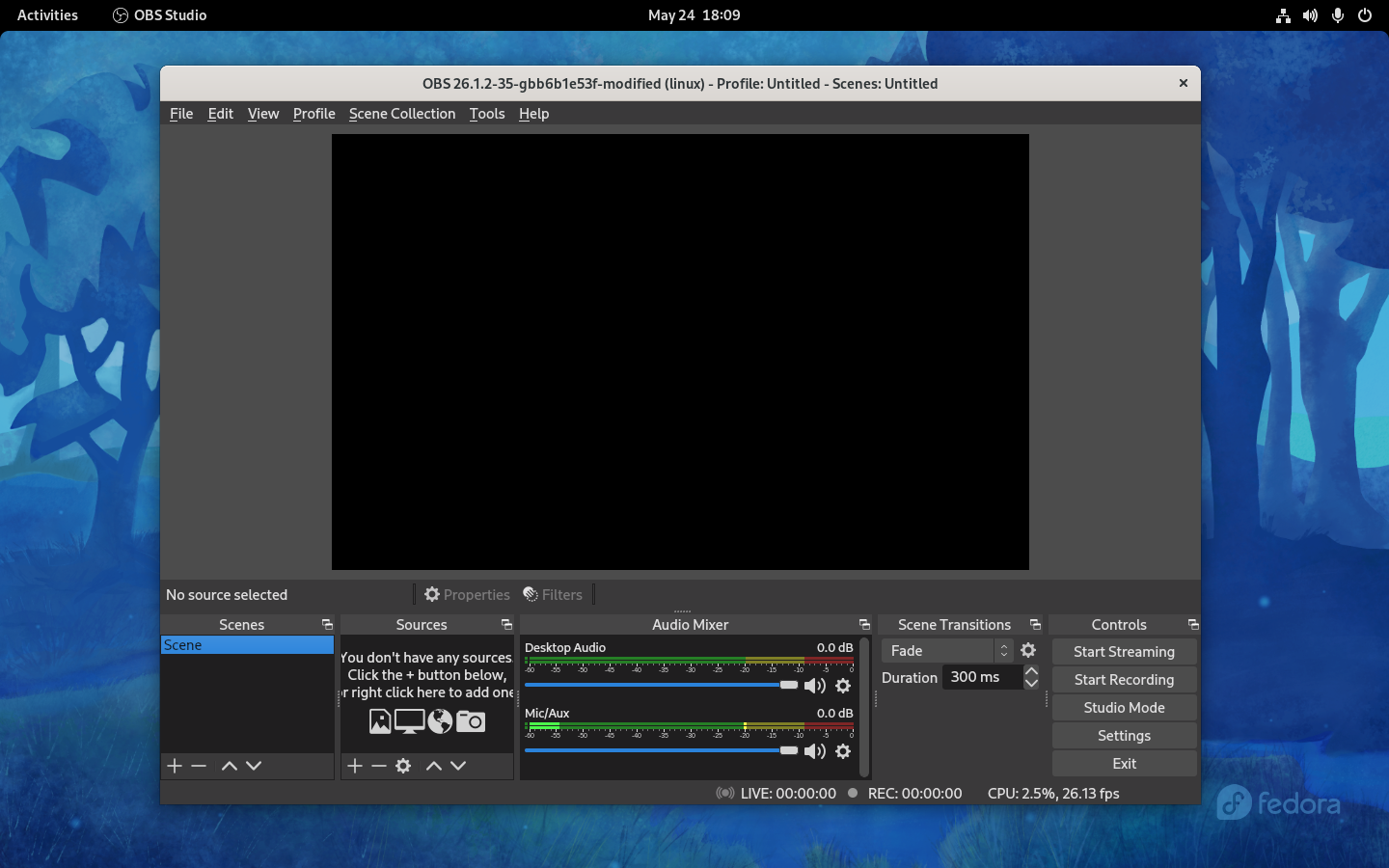This screenshot has width=1389, height=868.
Task: Add a Video Capture Device using the camera icon
Action: [471, 720]
